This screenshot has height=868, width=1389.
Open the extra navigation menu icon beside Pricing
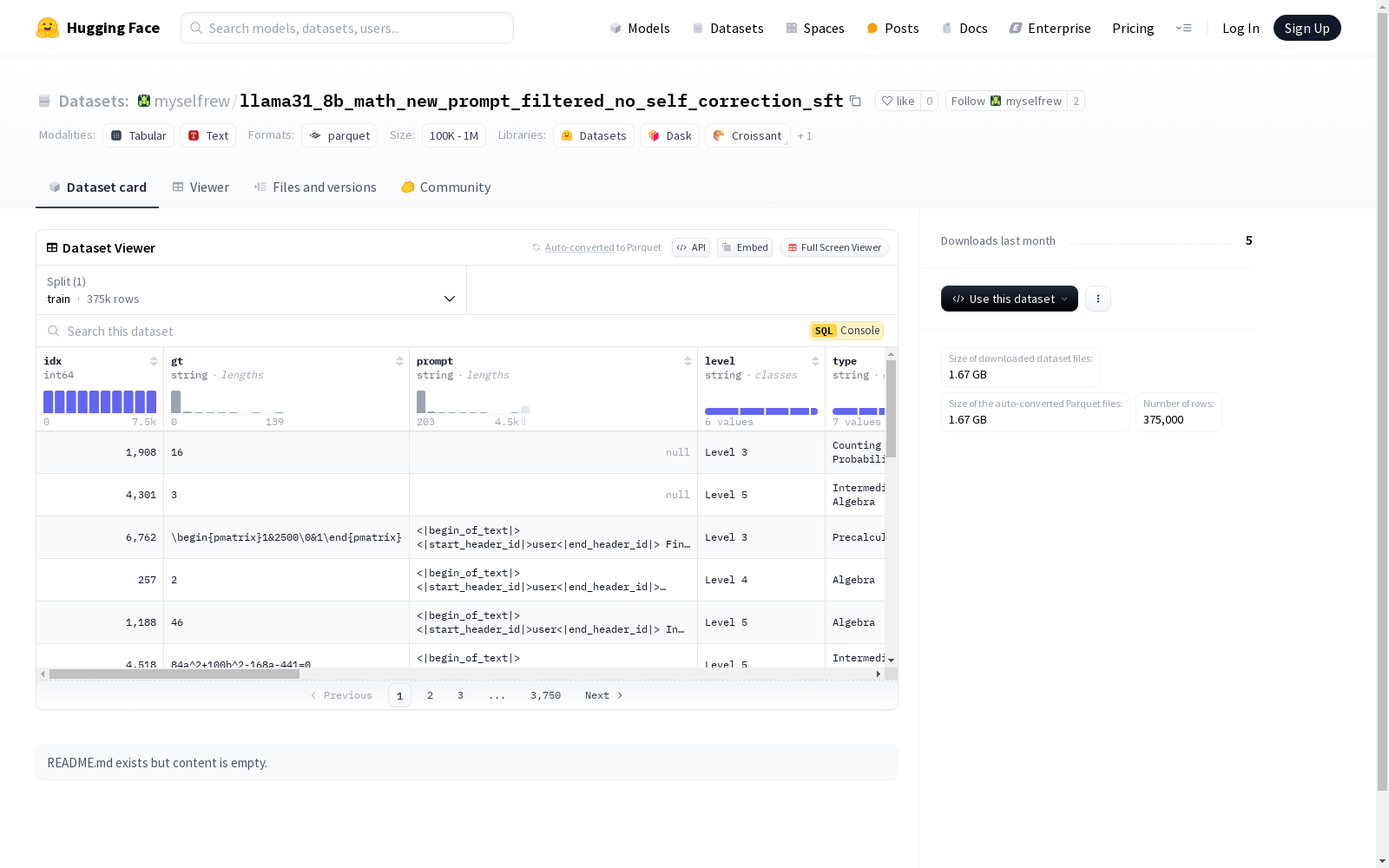[x=1183, y=28]
